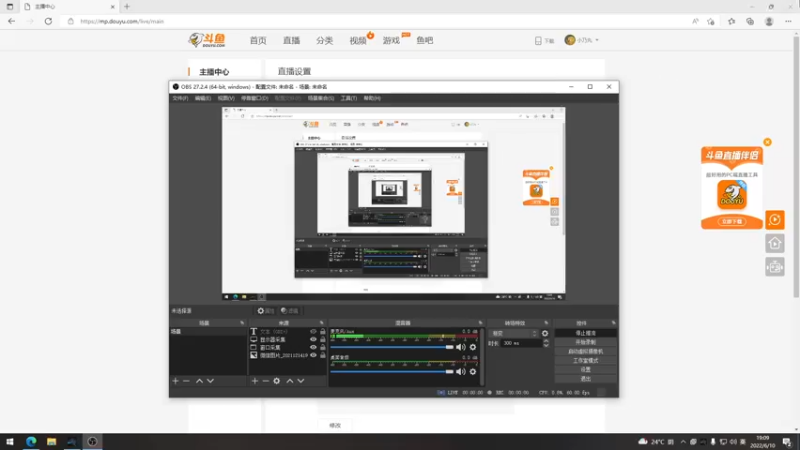The height and width of the screenshot is (450, 800).
Task: Open the 编辑(E) menu in OBS
Action: pos(203,98)
